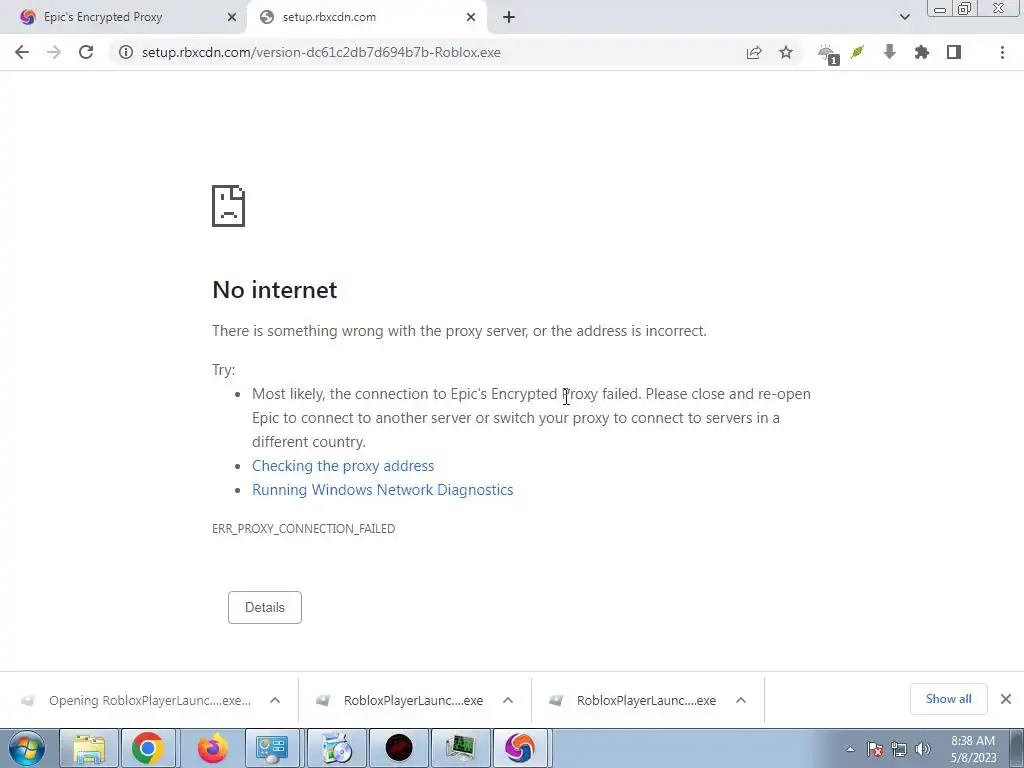Click the Details button

tap(264, 607)
